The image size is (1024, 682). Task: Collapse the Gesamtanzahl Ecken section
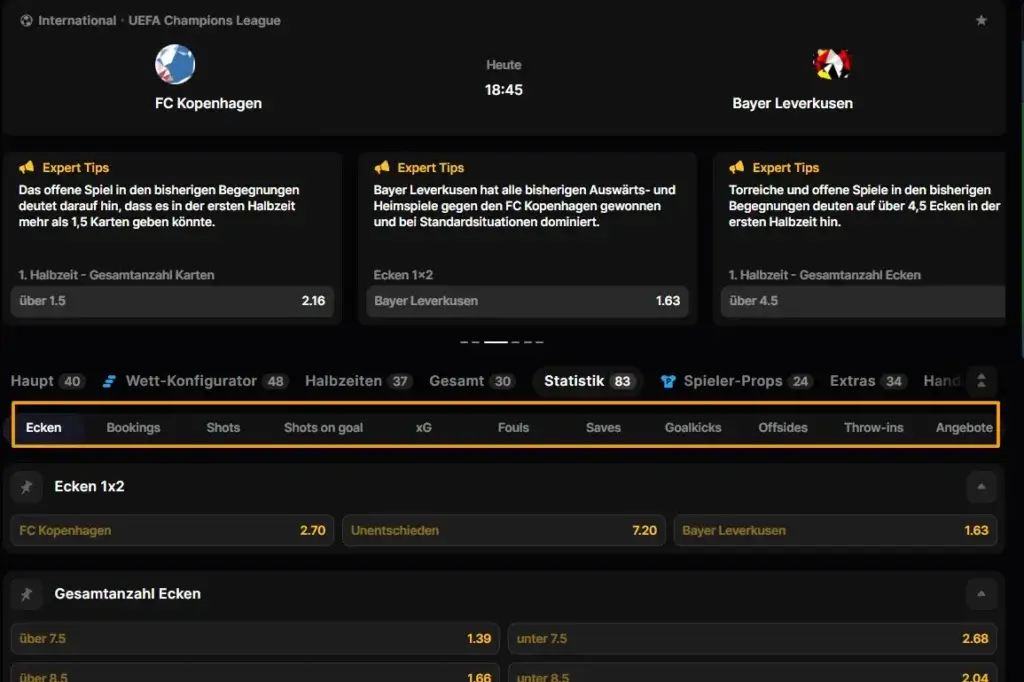coord(981,594)
